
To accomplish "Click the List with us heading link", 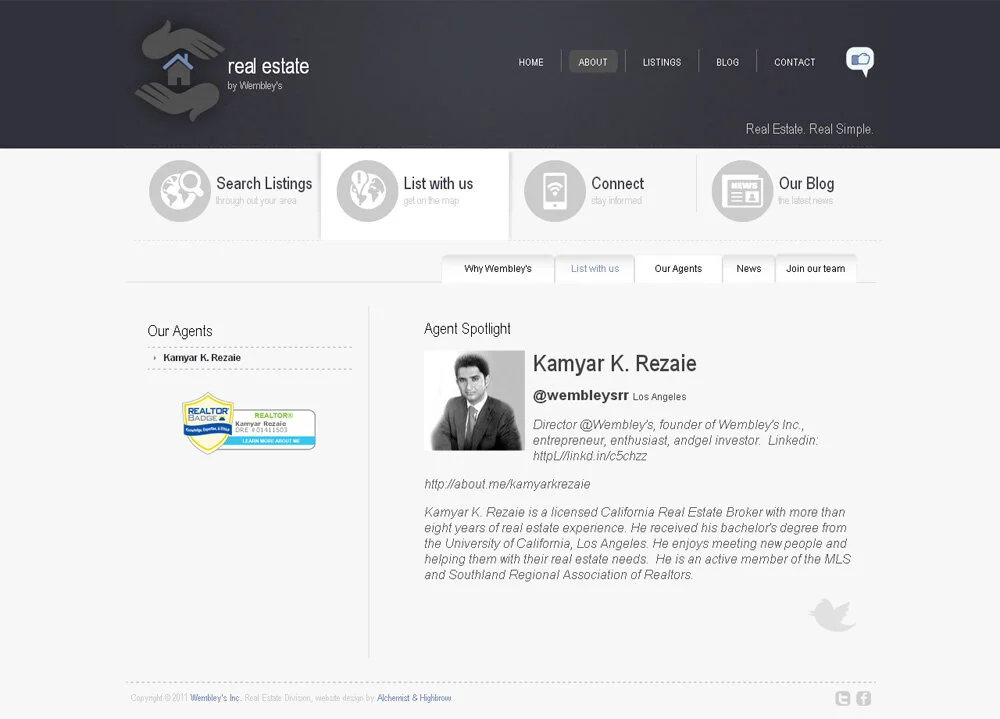I will (438, 184).
